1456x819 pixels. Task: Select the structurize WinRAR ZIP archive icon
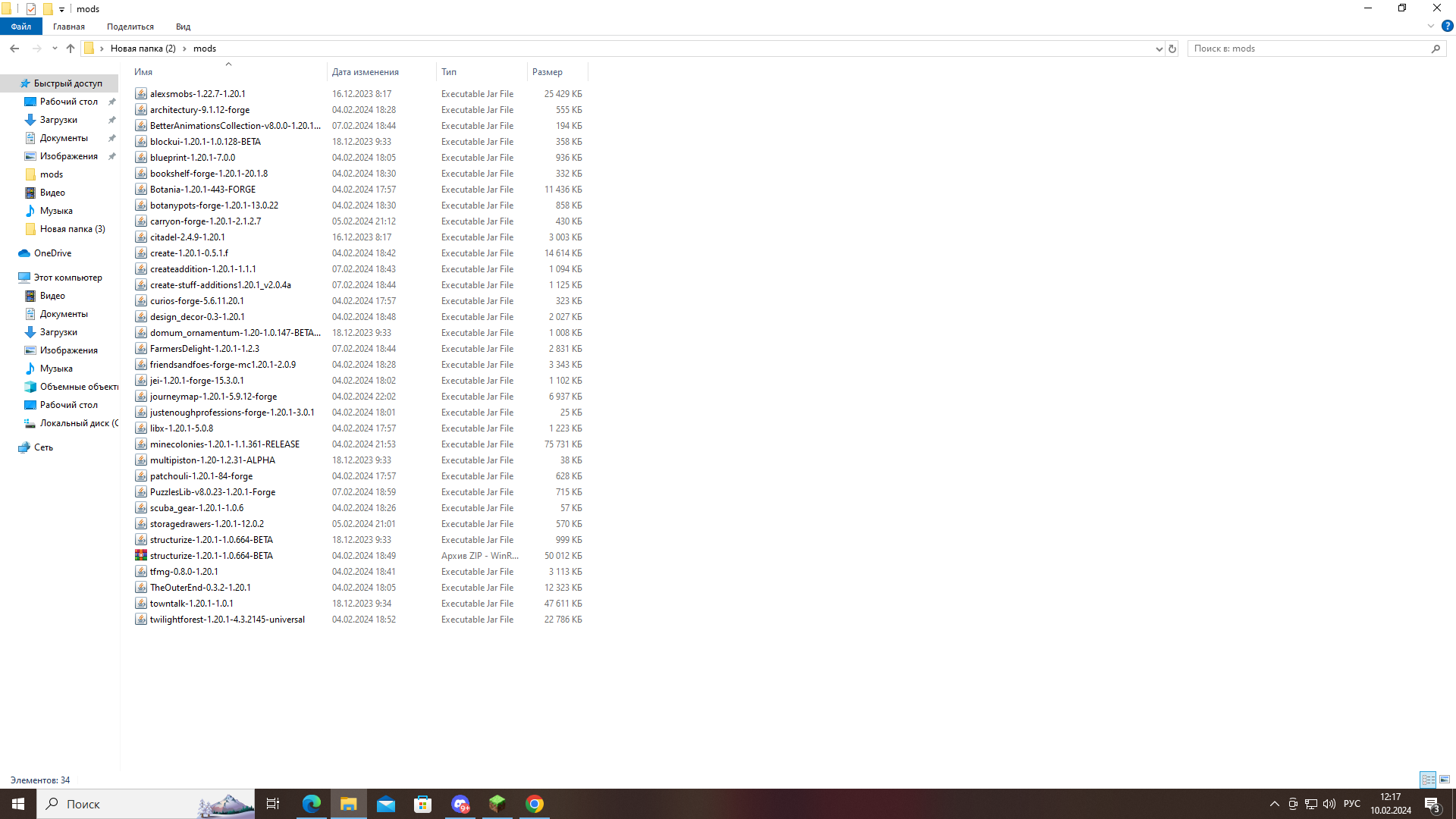pos(141,556)
